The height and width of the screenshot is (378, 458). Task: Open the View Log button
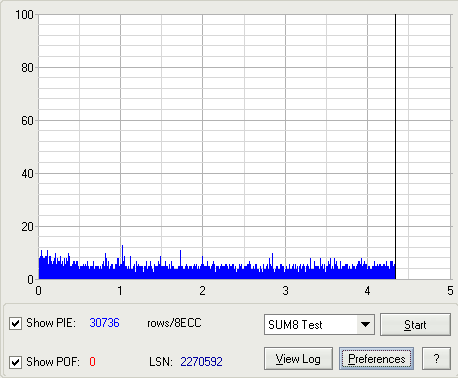click(x=298, y=359)
